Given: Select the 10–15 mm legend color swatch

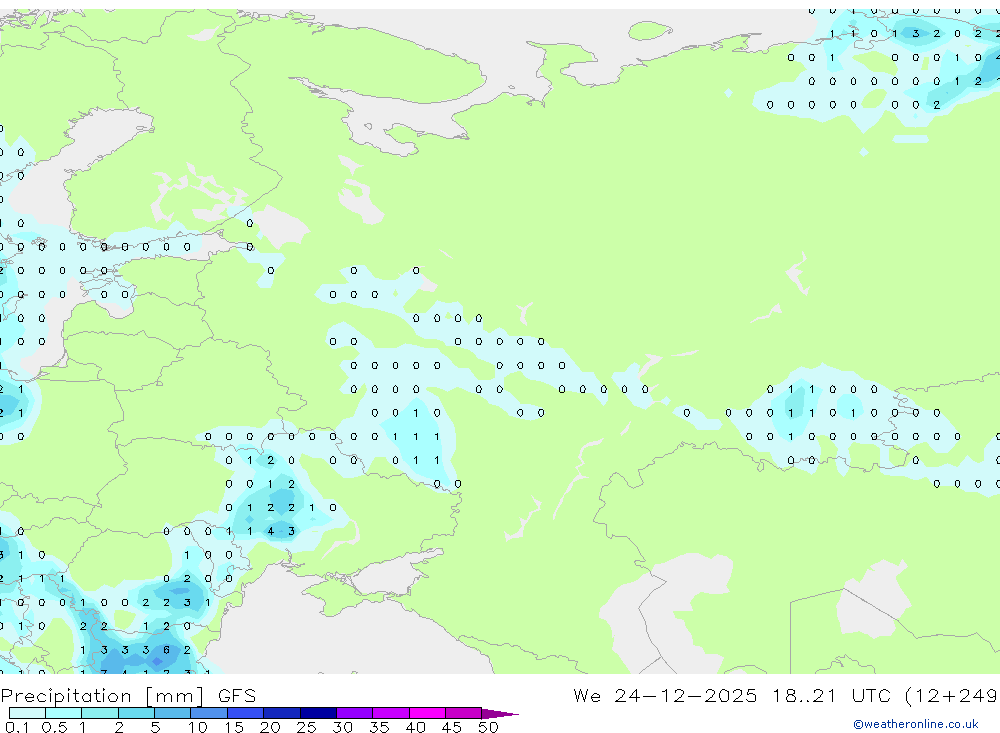Looking at the screenshot, I should point(209,713).
